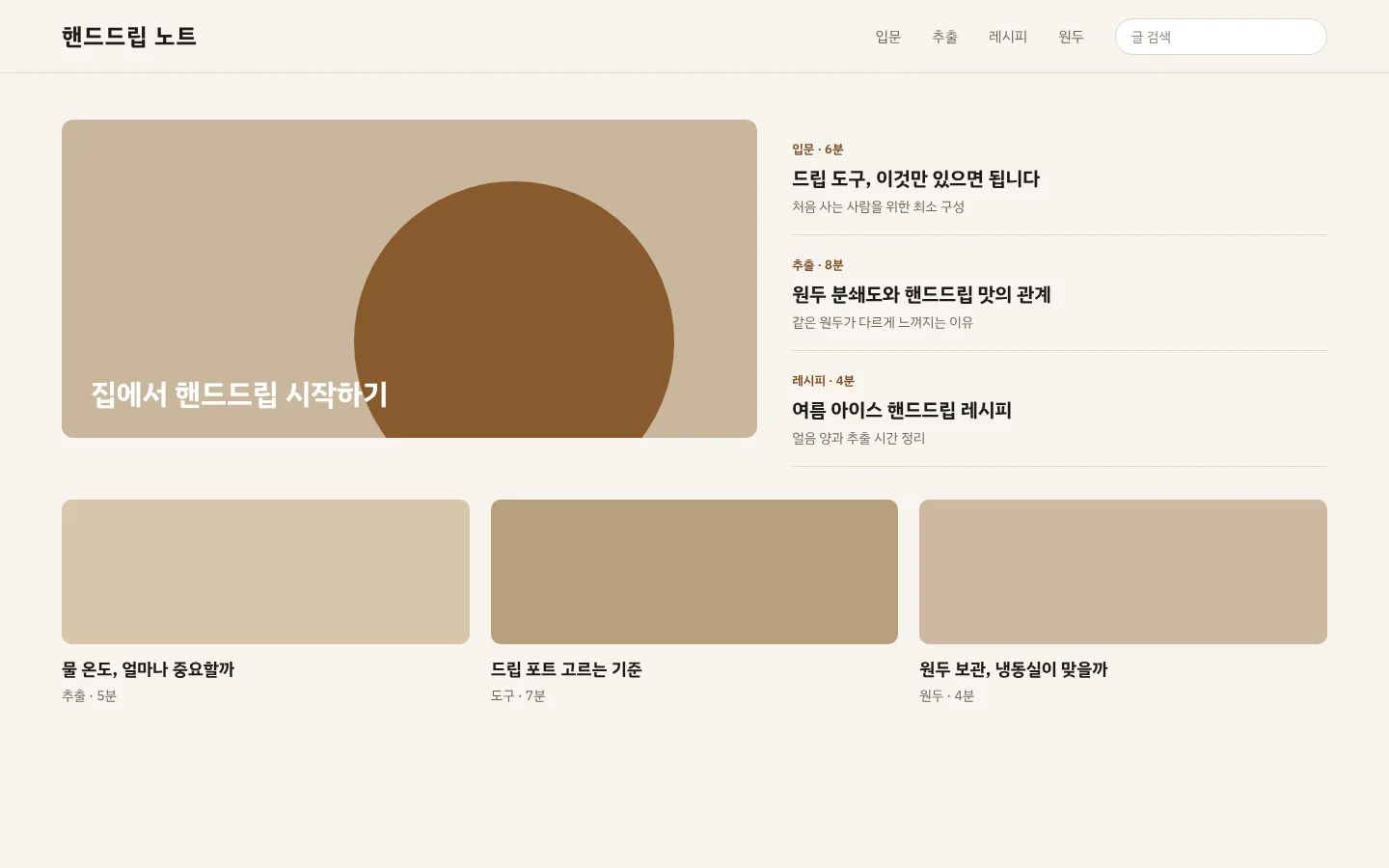1389x868 pixels.
Task: Click thumbnail above 원두 보관, 냉동실이 맞을까
Action: coord(1123,572)
